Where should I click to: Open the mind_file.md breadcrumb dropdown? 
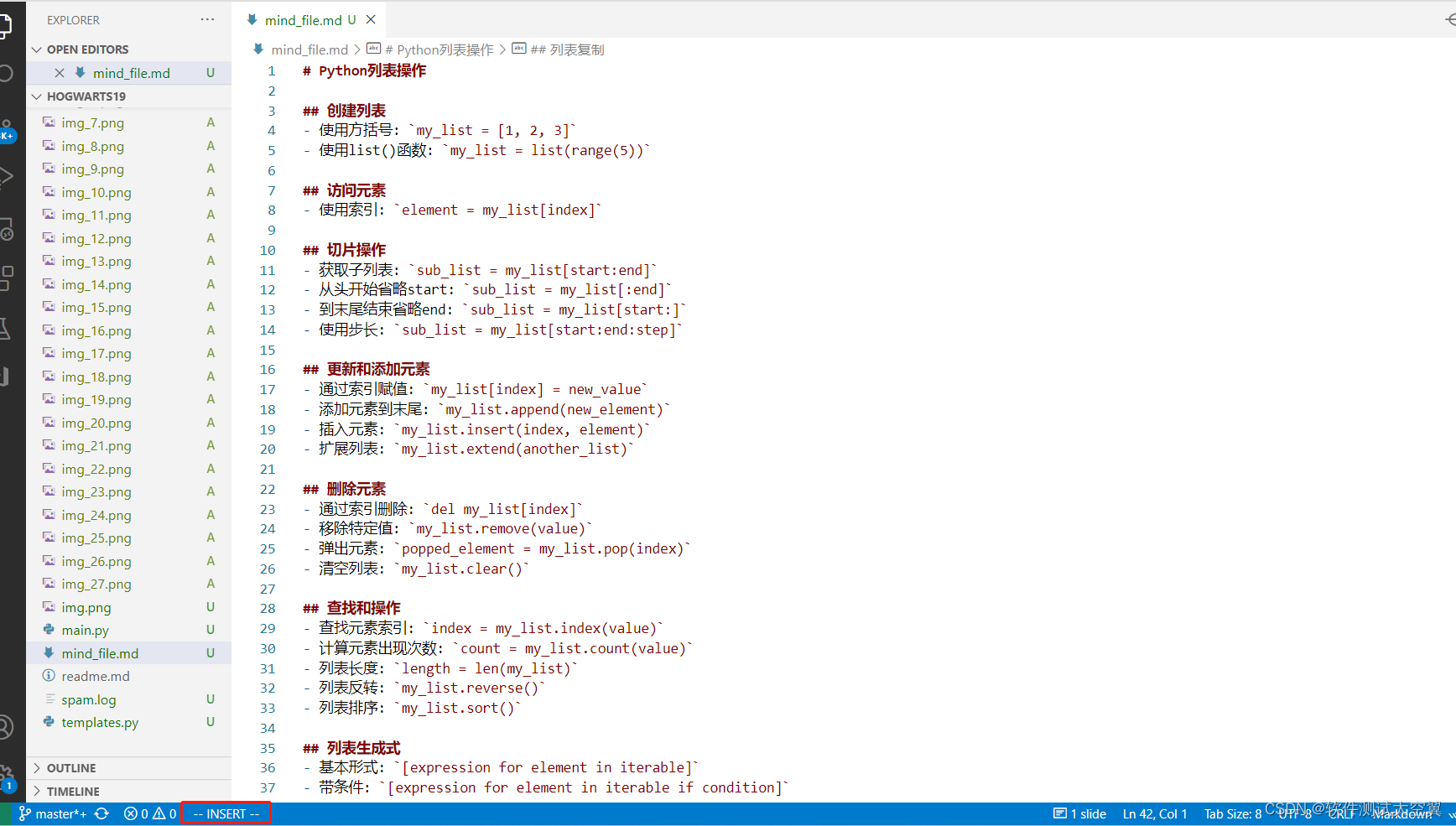(x=309, y=49)
